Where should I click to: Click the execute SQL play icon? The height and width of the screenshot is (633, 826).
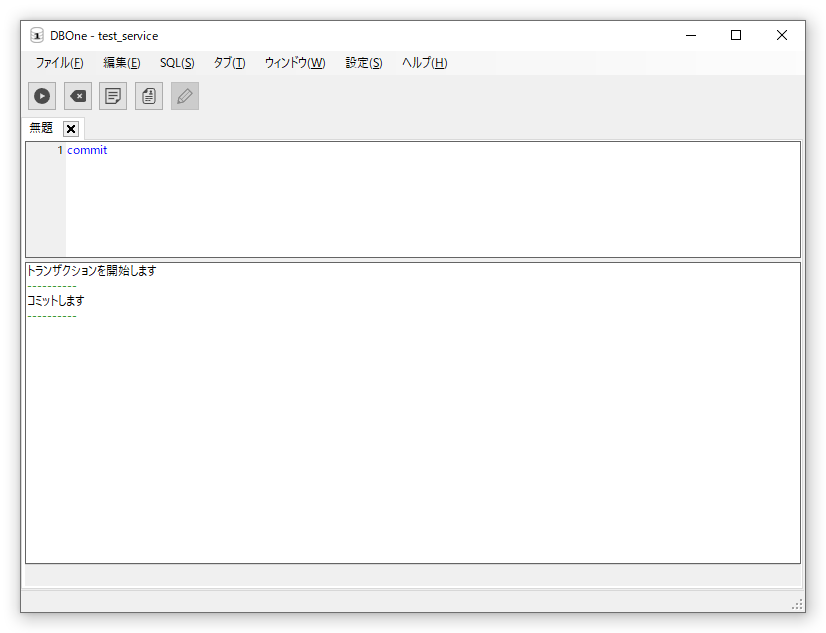click(42, 96)
